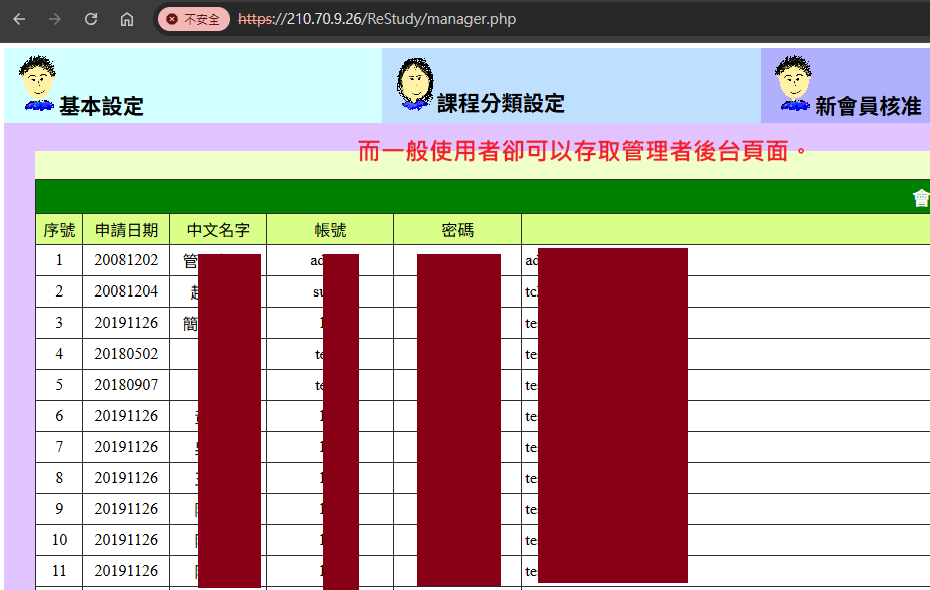Open the 基本設定 tab
This screenshot has height=590, width=930.
click(101, 107)
